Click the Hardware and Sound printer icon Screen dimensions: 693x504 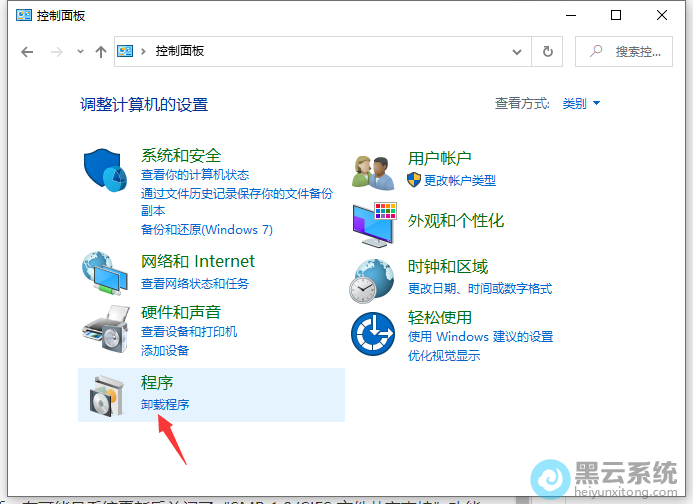pos(105,327)
